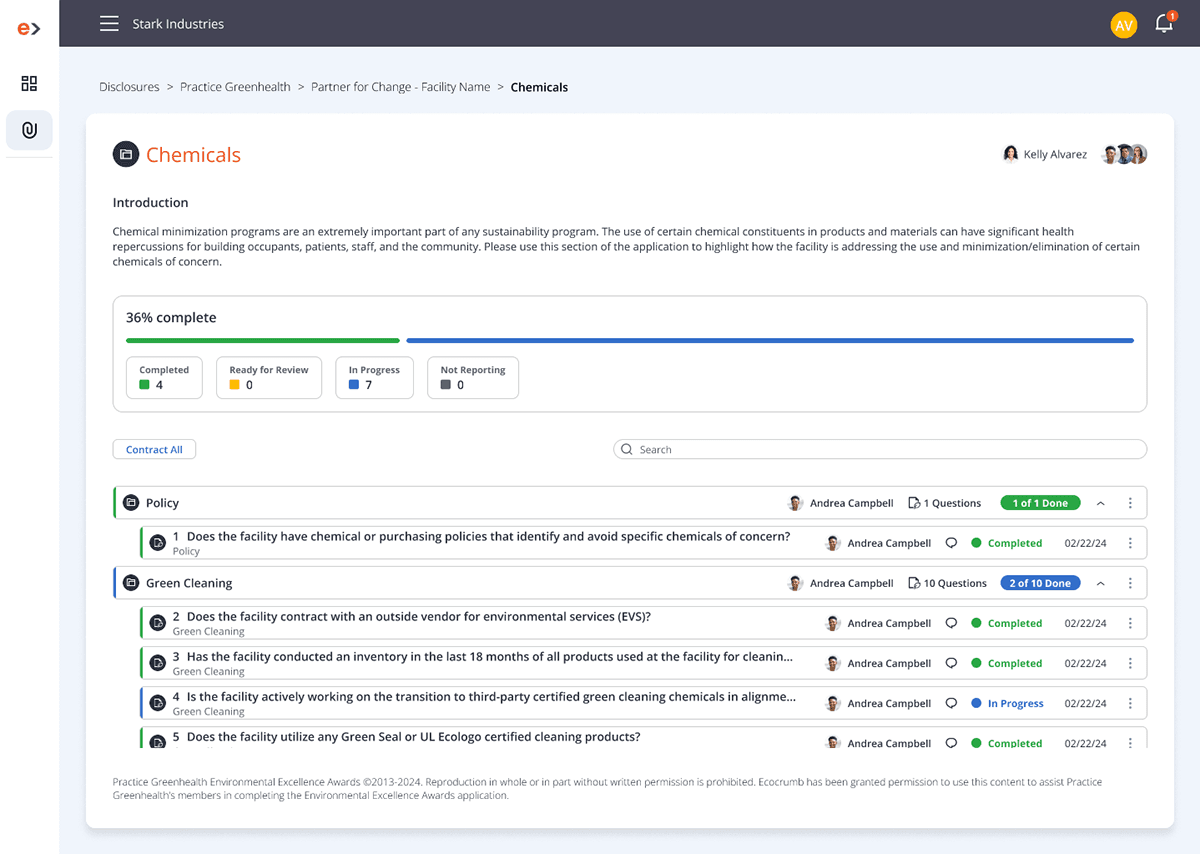Select the paperclip disclosures sidebar icon
Image resolution: width=1200 pixels, height=854 pixels.
(x=29, y=130)
